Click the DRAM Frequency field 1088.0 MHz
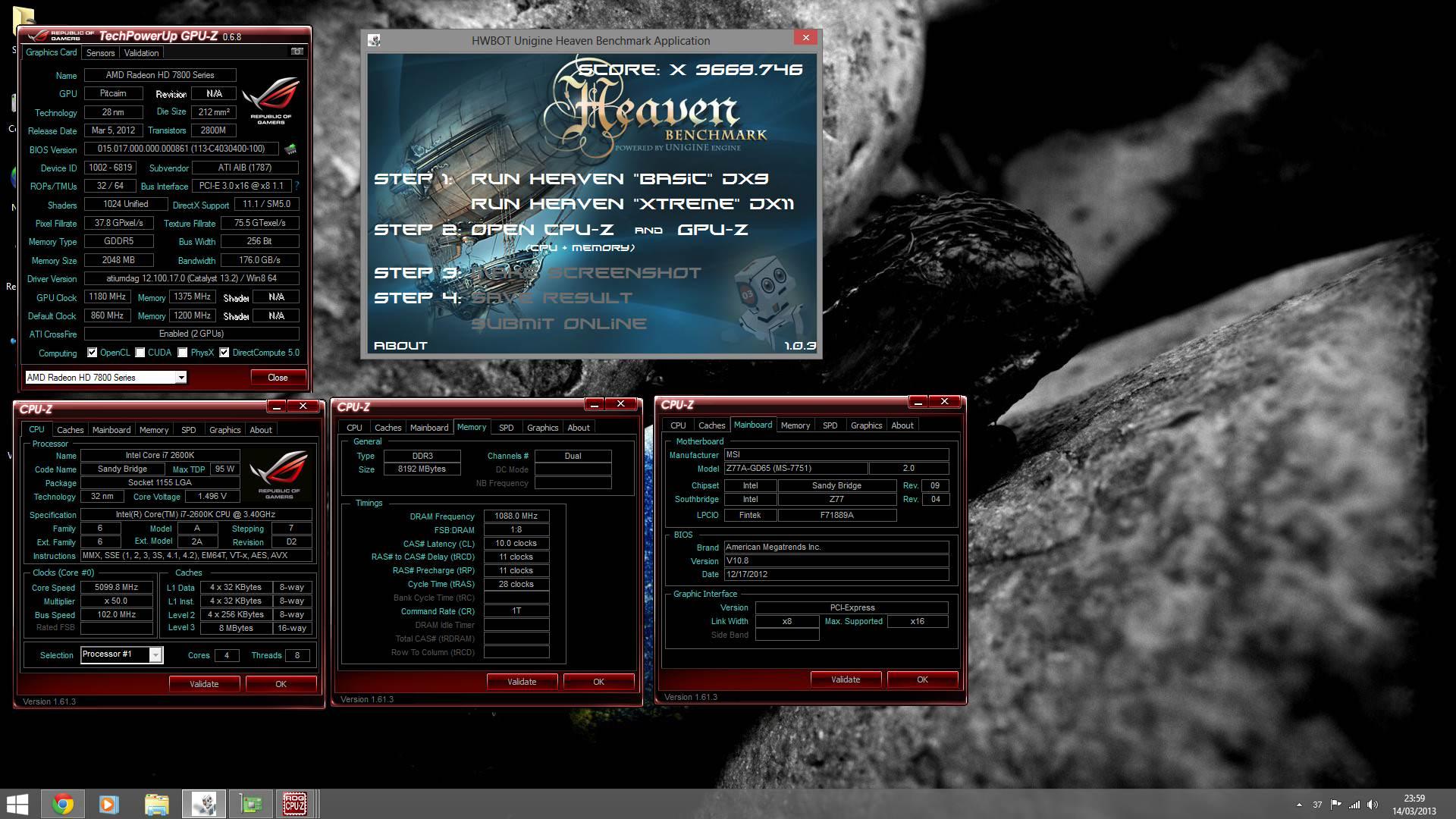 (516, 516)
